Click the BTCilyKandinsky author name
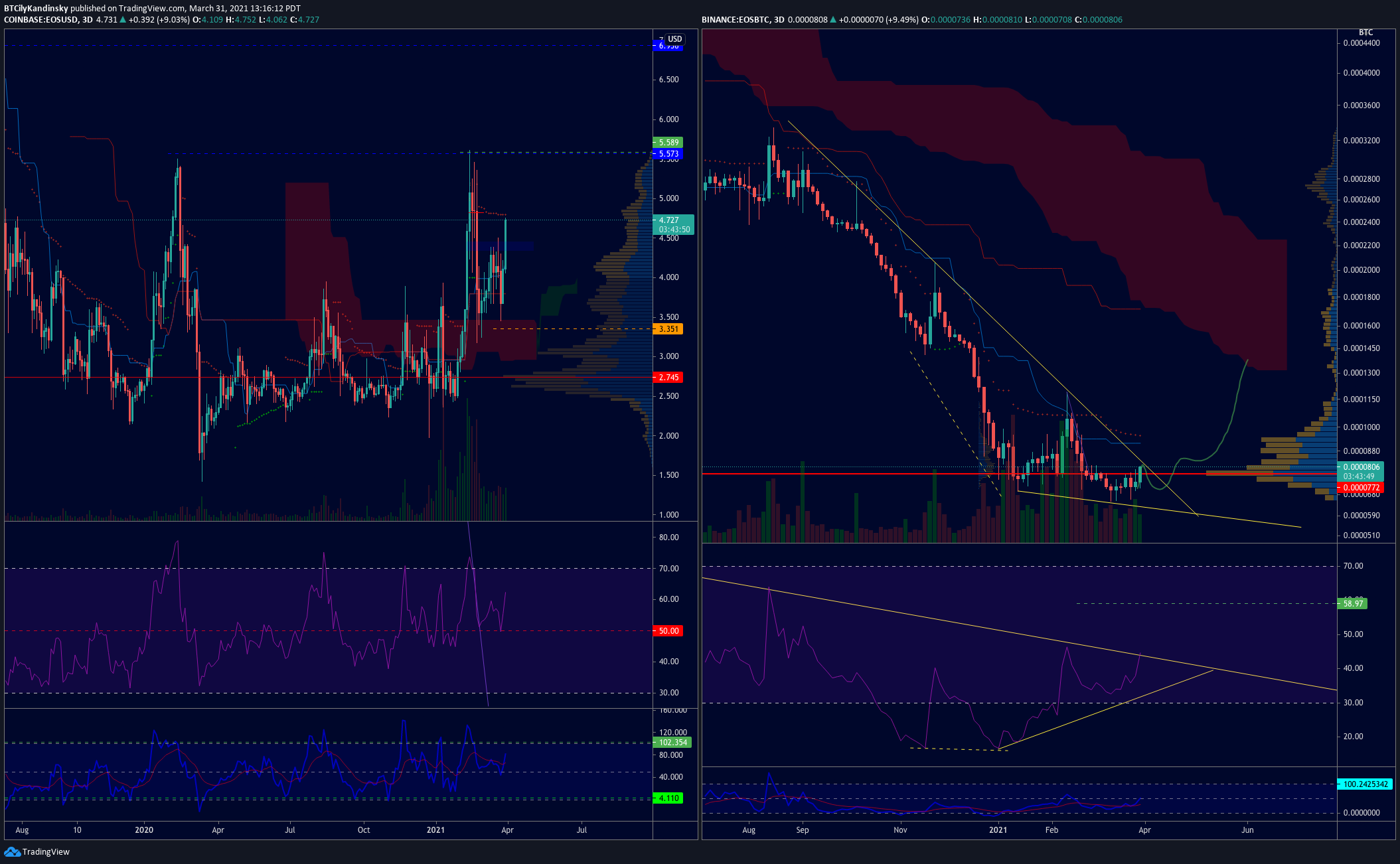This screenshot has height=864, width=1400. [36, 8]
